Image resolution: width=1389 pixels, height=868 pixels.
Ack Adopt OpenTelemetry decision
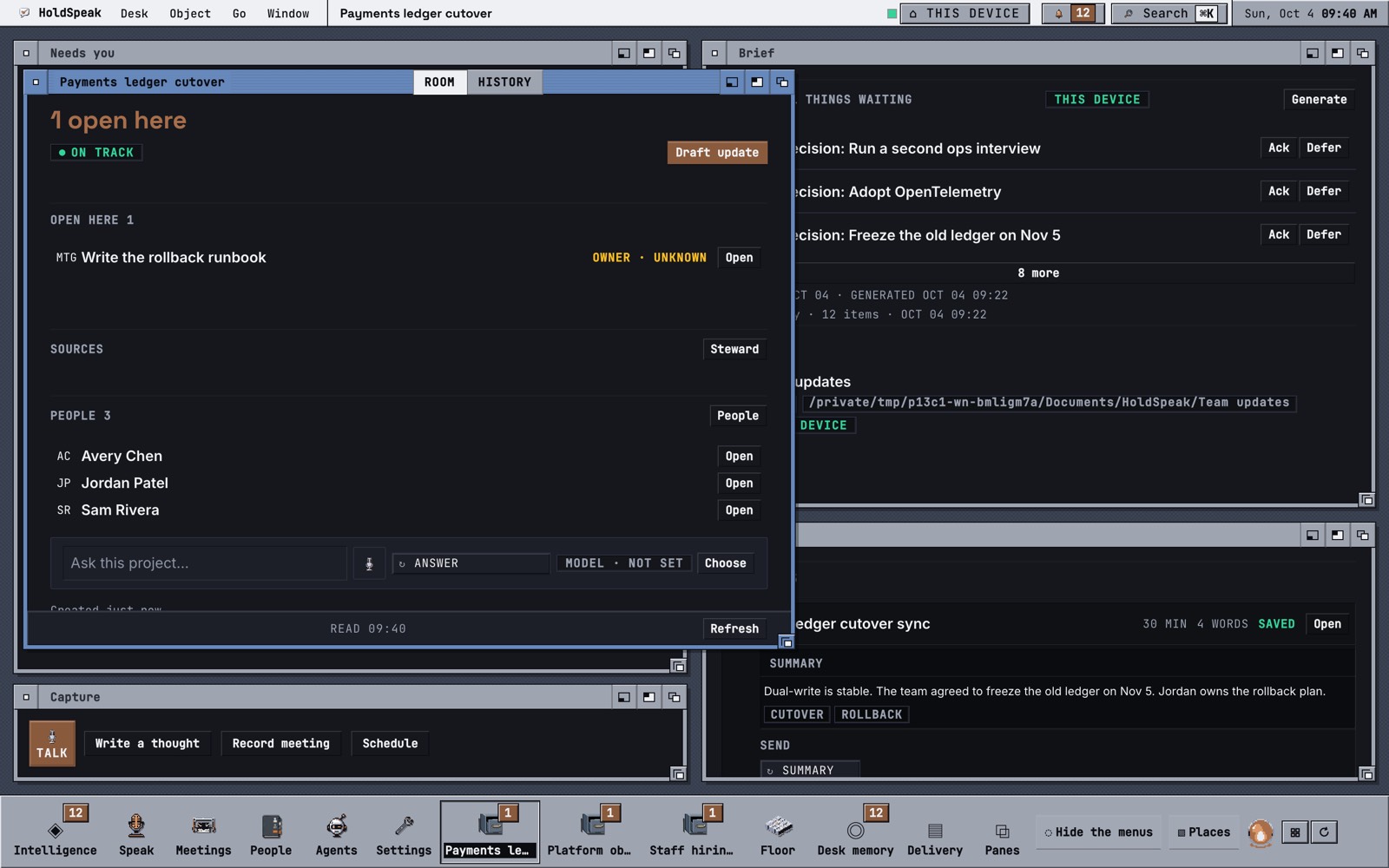pos(1279,191)
